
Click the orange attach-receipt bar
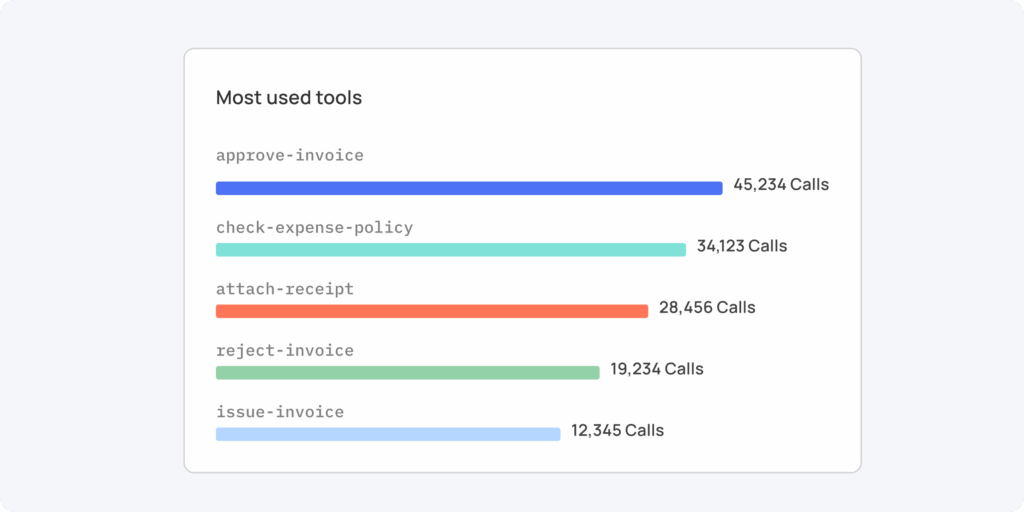coord(431,311)
